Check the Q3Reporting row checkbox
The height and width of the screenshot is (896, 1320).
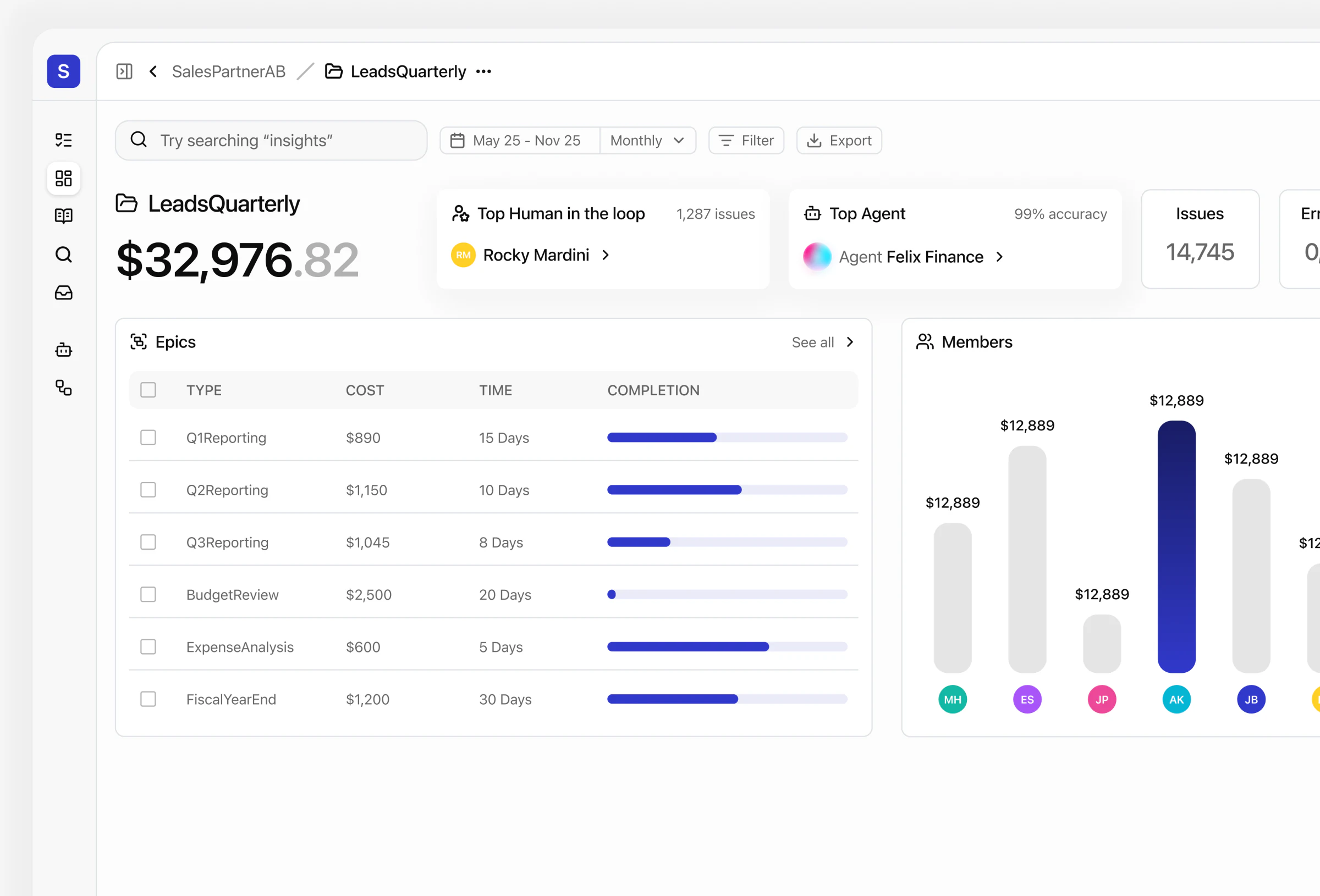coord(148,542)
